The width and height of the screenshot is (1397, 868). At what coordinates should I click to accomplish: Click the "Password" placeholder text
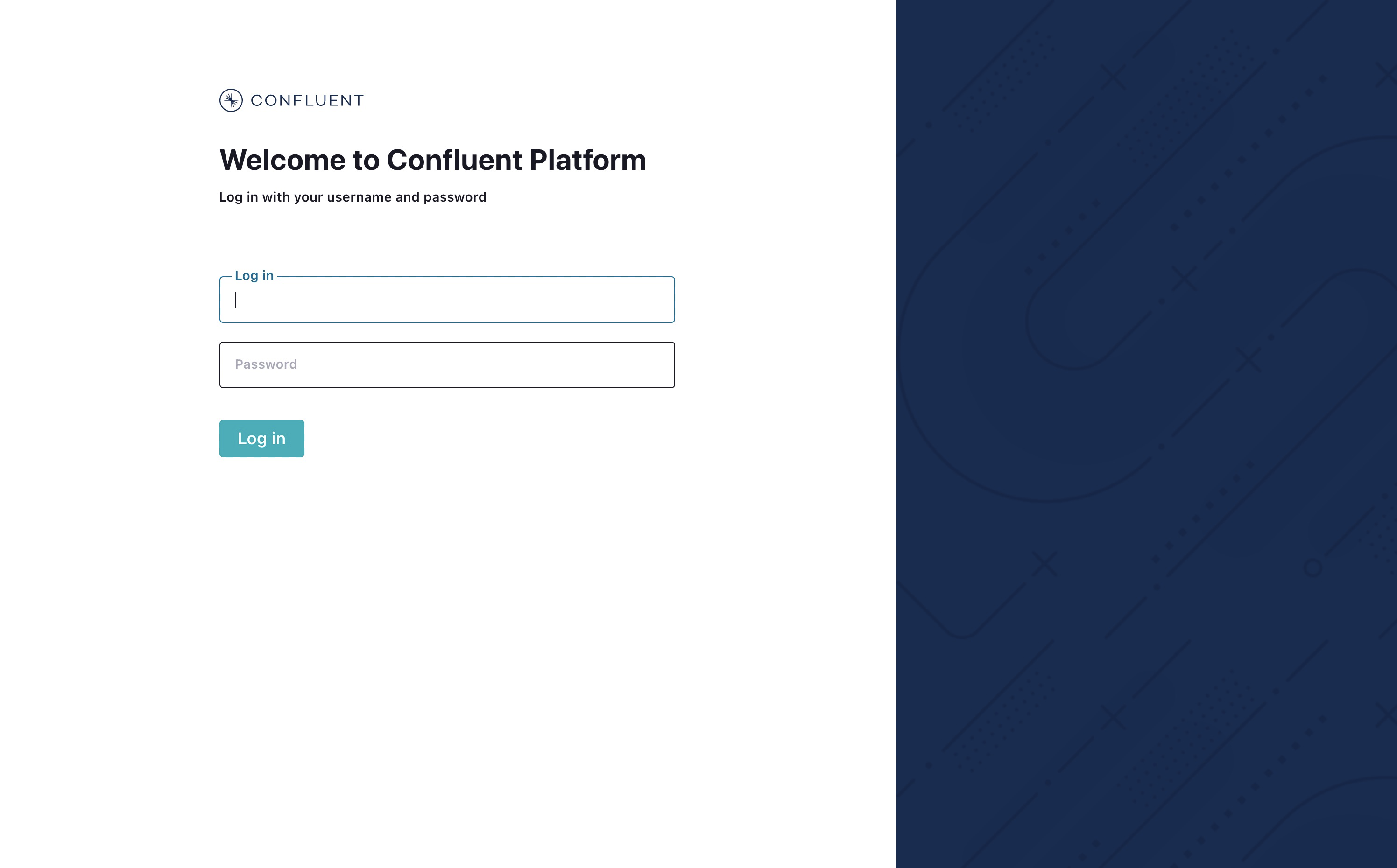click(266, 364)
